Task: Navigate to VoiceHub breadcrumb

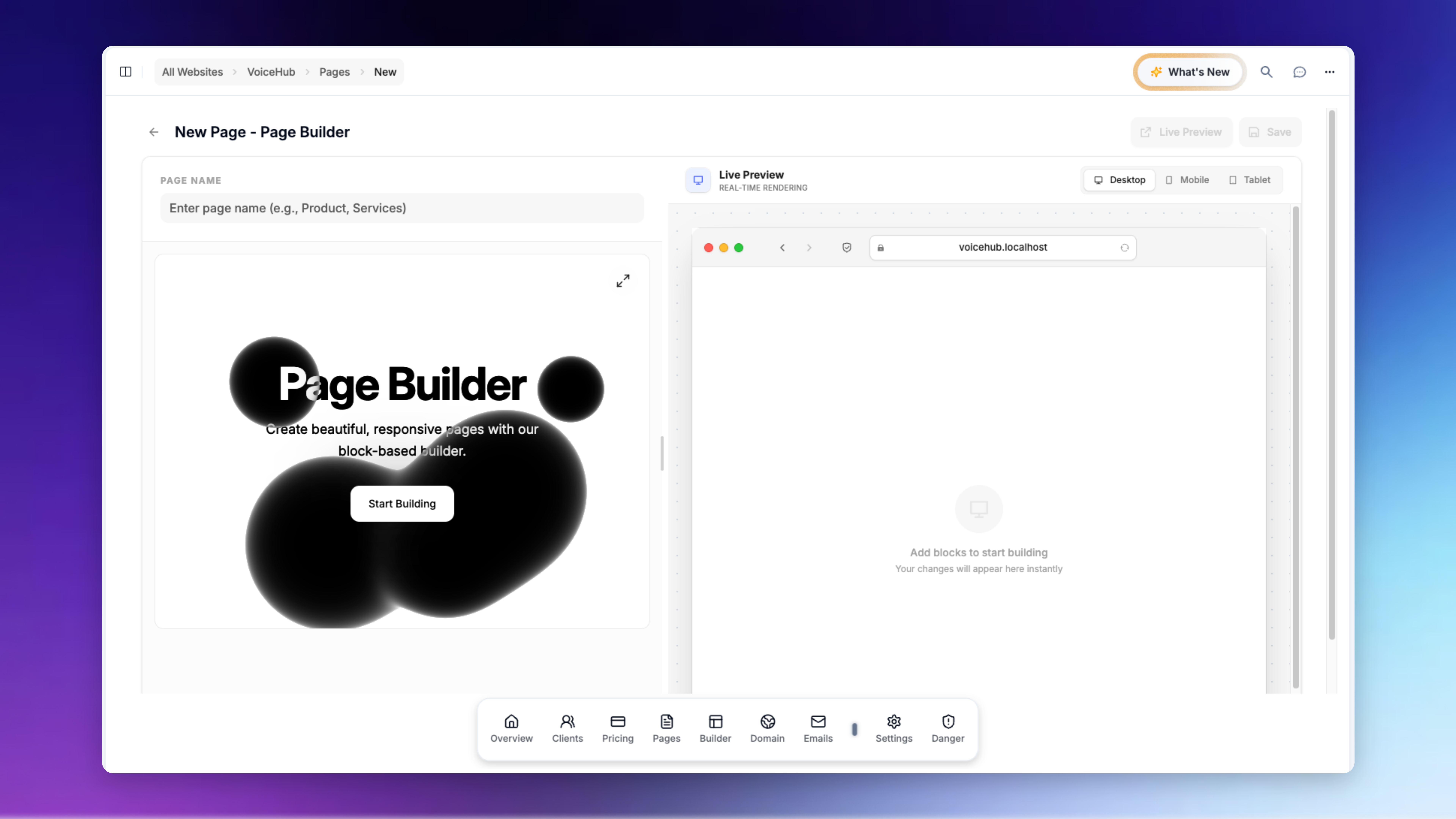Action: click(271, 72)
